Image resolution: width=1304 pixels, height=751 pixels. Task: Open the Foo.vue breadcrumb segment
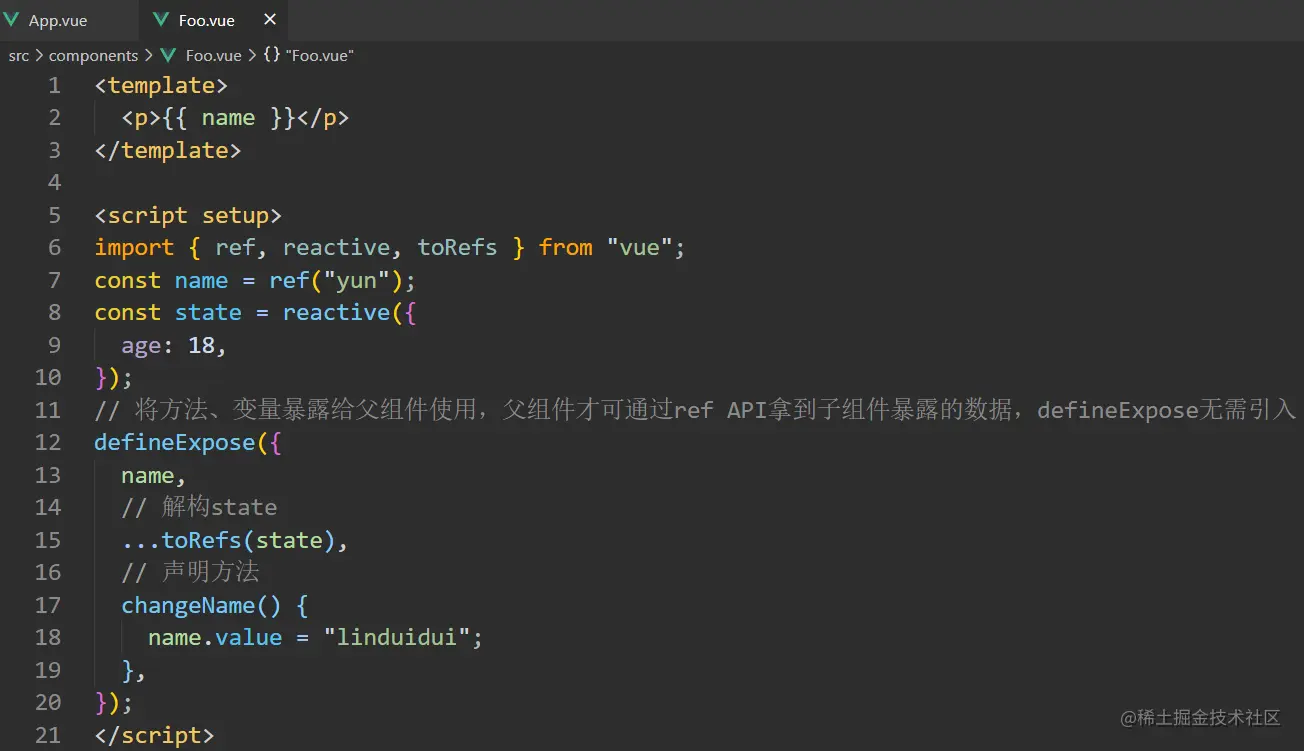tap(213, 56)
